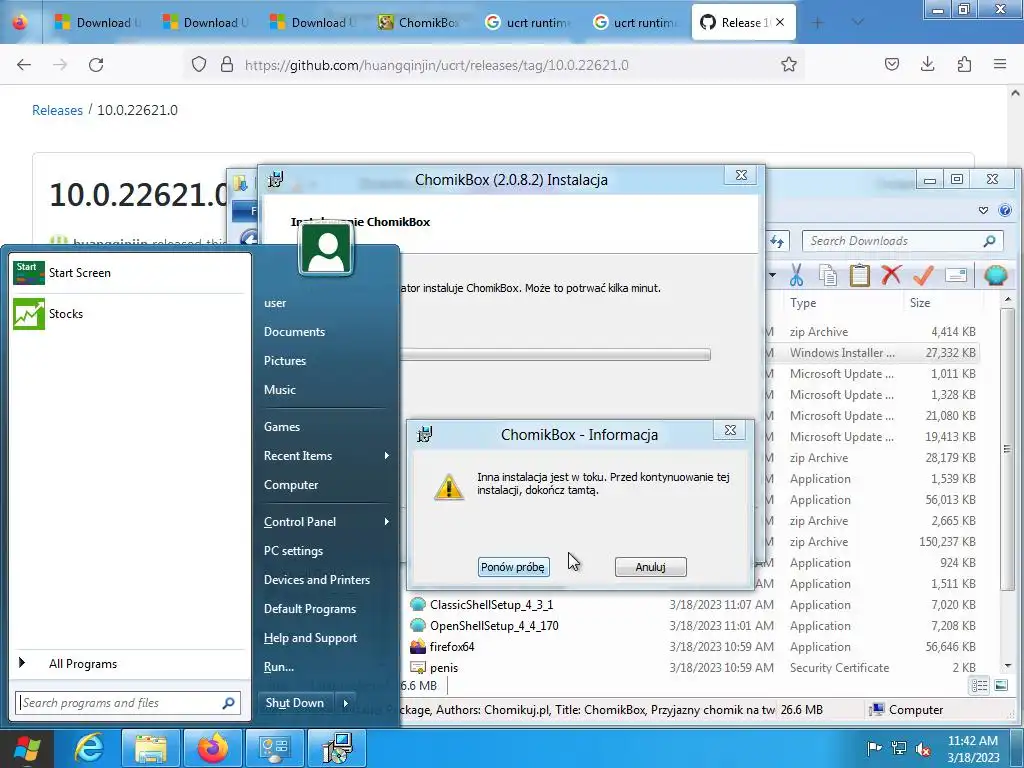1024x768 pixels.
Task: Open the Run... dialog
Action: coord(279,667)
